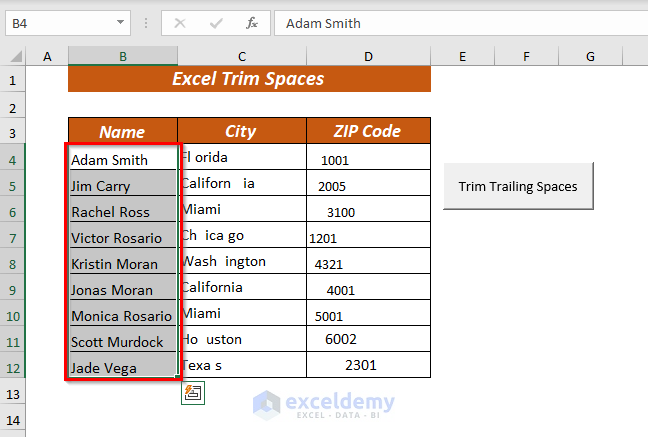Select ZIP code cell 4321
648x437 pixels.
[x=369, y=261]
